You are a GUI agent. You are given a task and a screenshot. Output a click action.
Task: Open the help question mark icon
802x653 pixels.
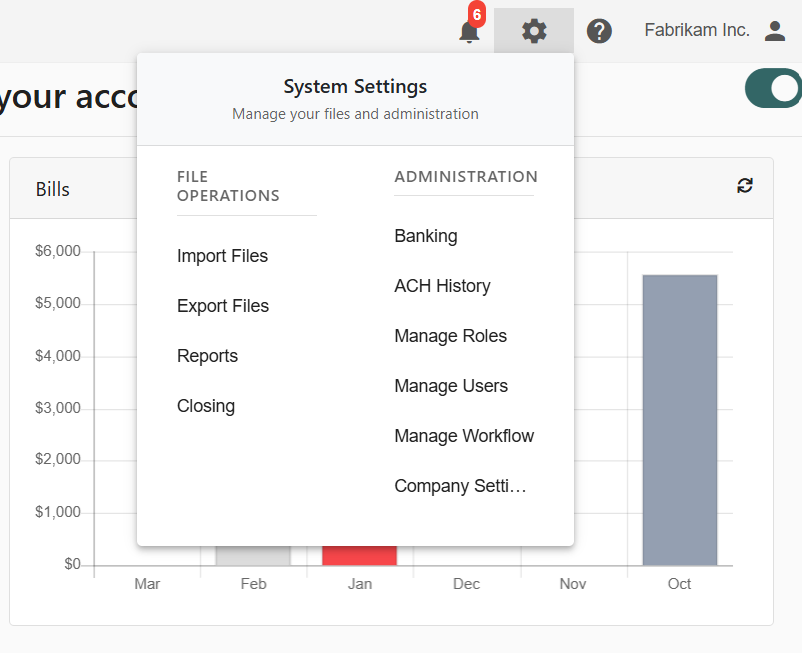pos(599,31)
